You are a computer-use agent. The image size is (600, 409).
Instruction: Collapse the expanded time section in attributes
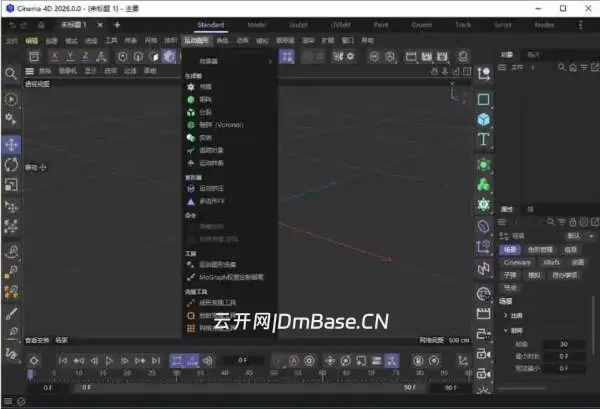point(506,330)
